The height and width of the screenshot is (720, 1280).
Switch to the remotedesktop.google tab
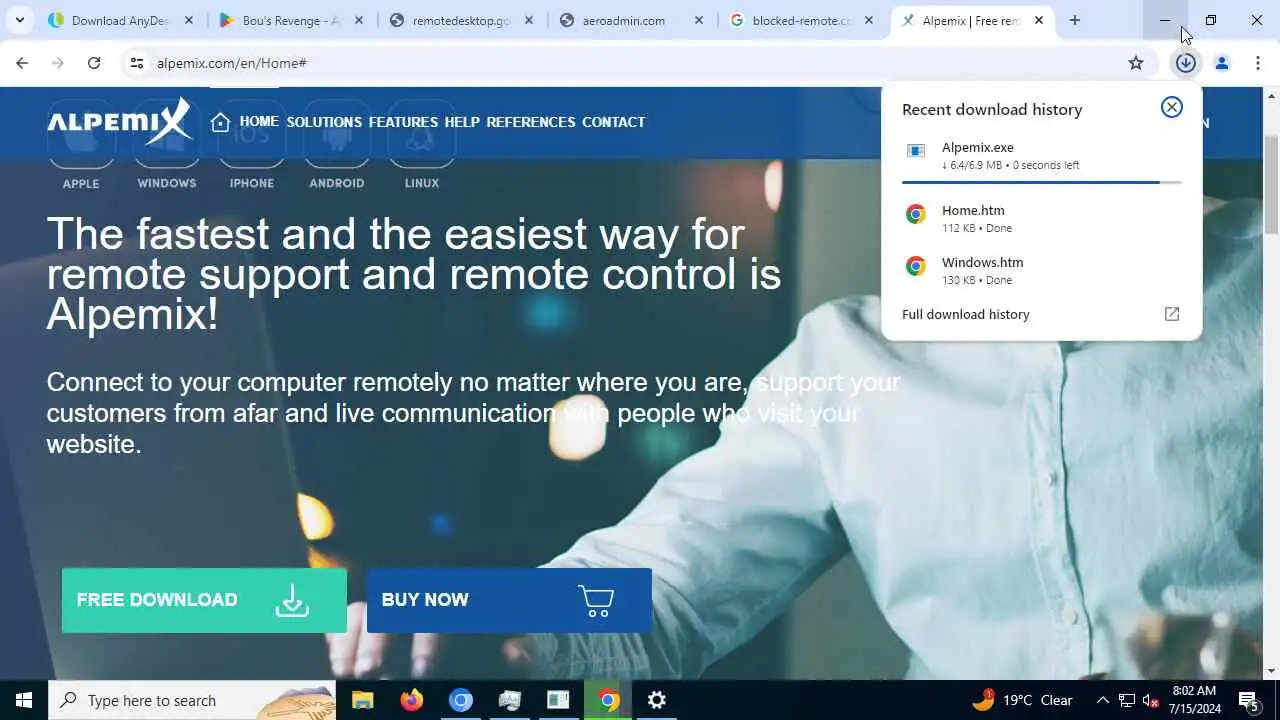click(462, 20)
